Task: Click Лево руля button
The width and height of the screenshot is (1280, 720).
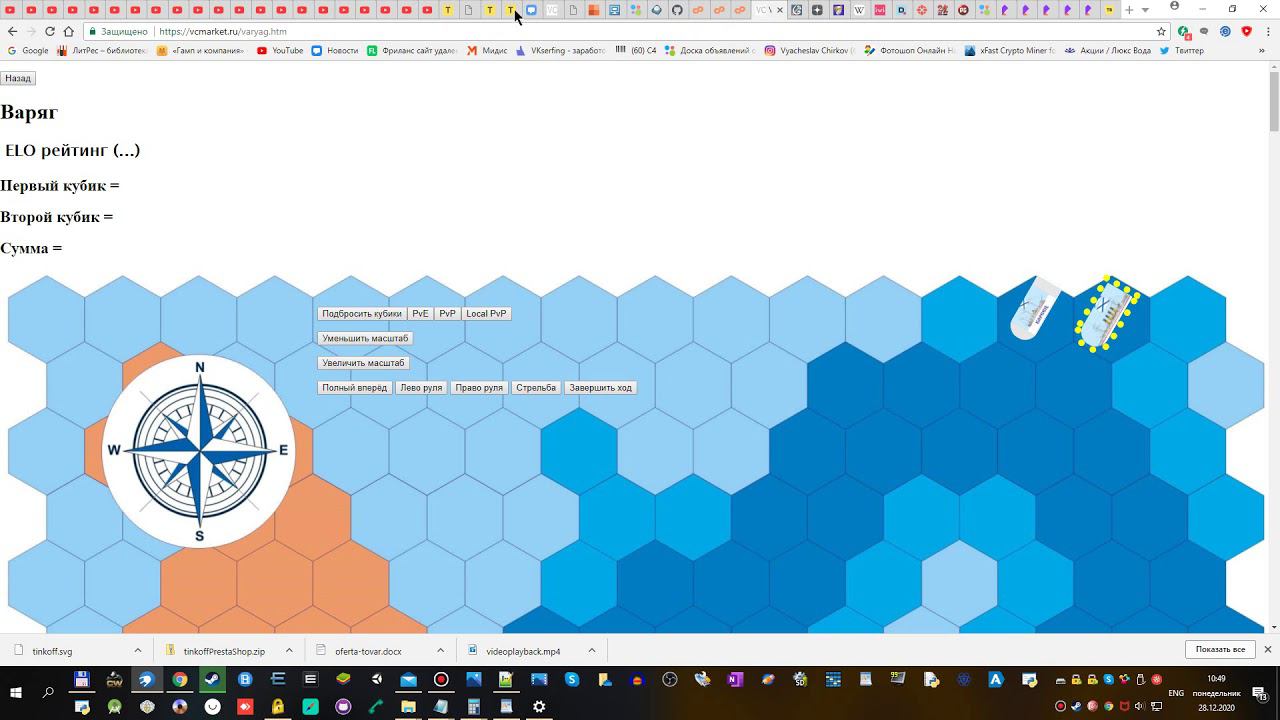Action: tap(421, 388)
